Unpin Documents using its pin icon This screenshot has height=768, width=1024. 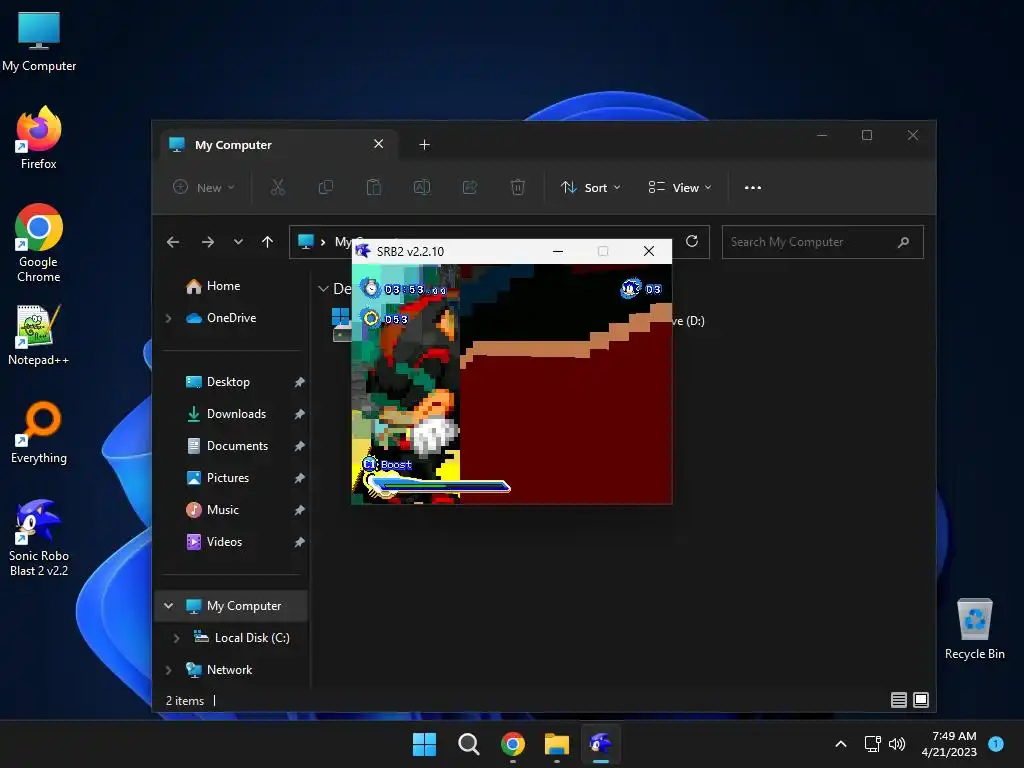pyautogui.click(x=299, y=446)
